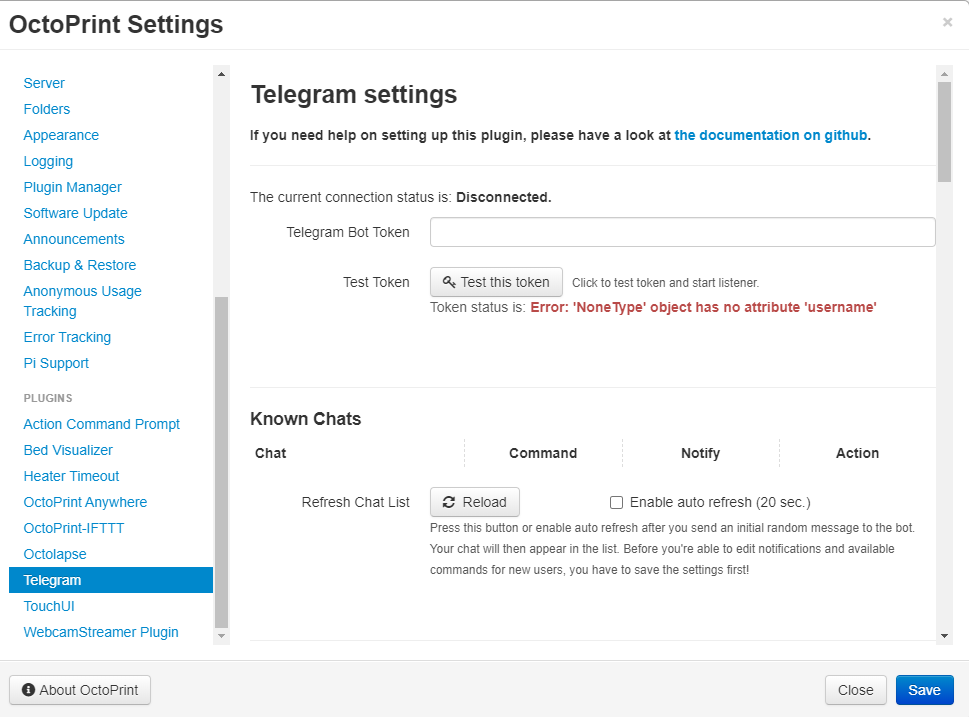Image resolution: width=969 pixels, height=717 pixels.
Task: Click the Chat column header
Action: click(x=271, y=453)
